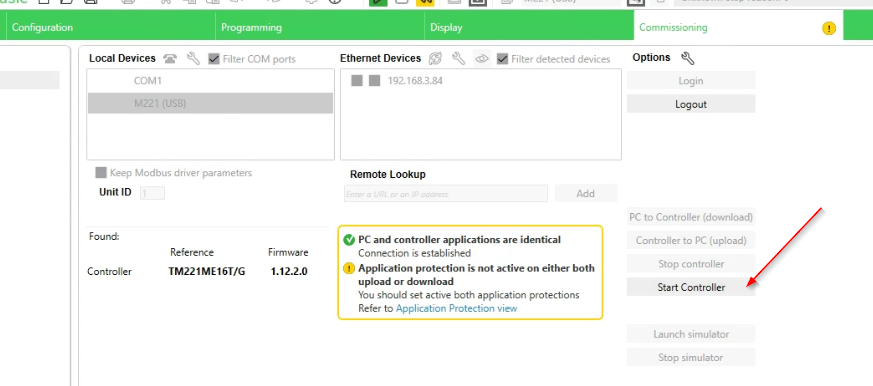873x386 pixels.
Task: Select COM1 in the Local Devices list
Action: coord(210,81)
